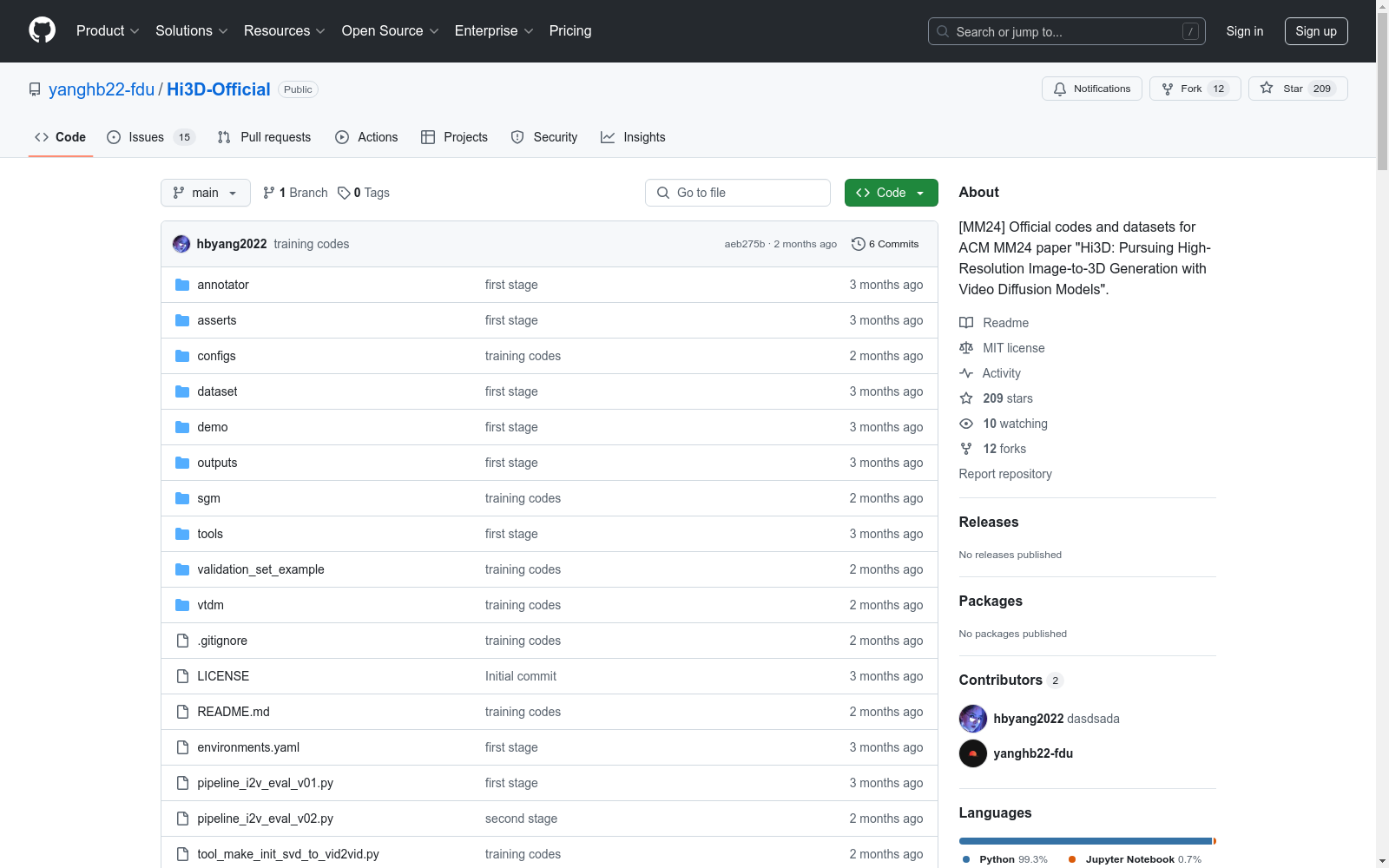
Task: Click the hbyang2022 contributor avatar
Action: tap(973, 719)
